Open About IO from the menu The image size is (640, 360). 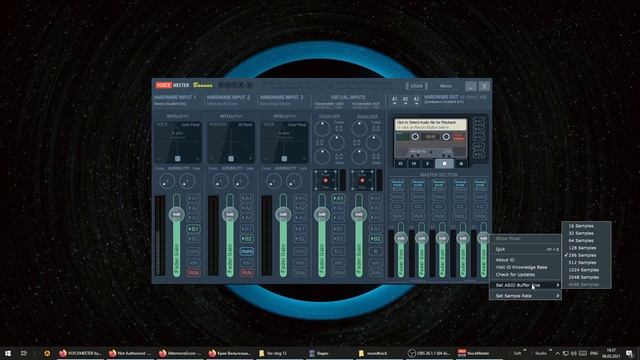[x=525, y=260]
